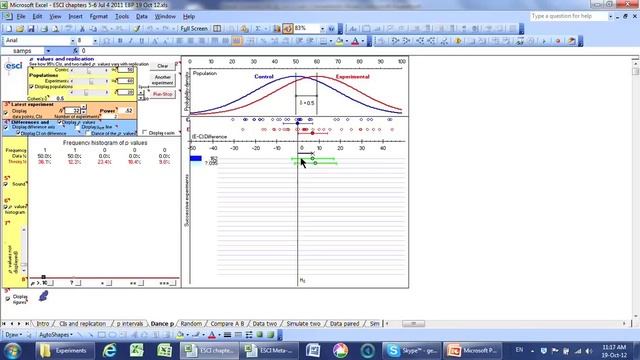Open the Draw menu dropdown
The image size is (640, 360).
coord(13,335)
